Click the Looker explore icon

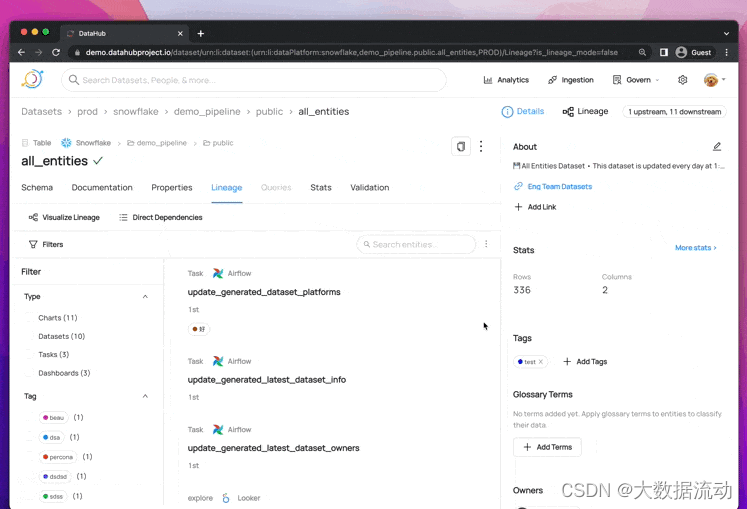click(x=226, y=498)
